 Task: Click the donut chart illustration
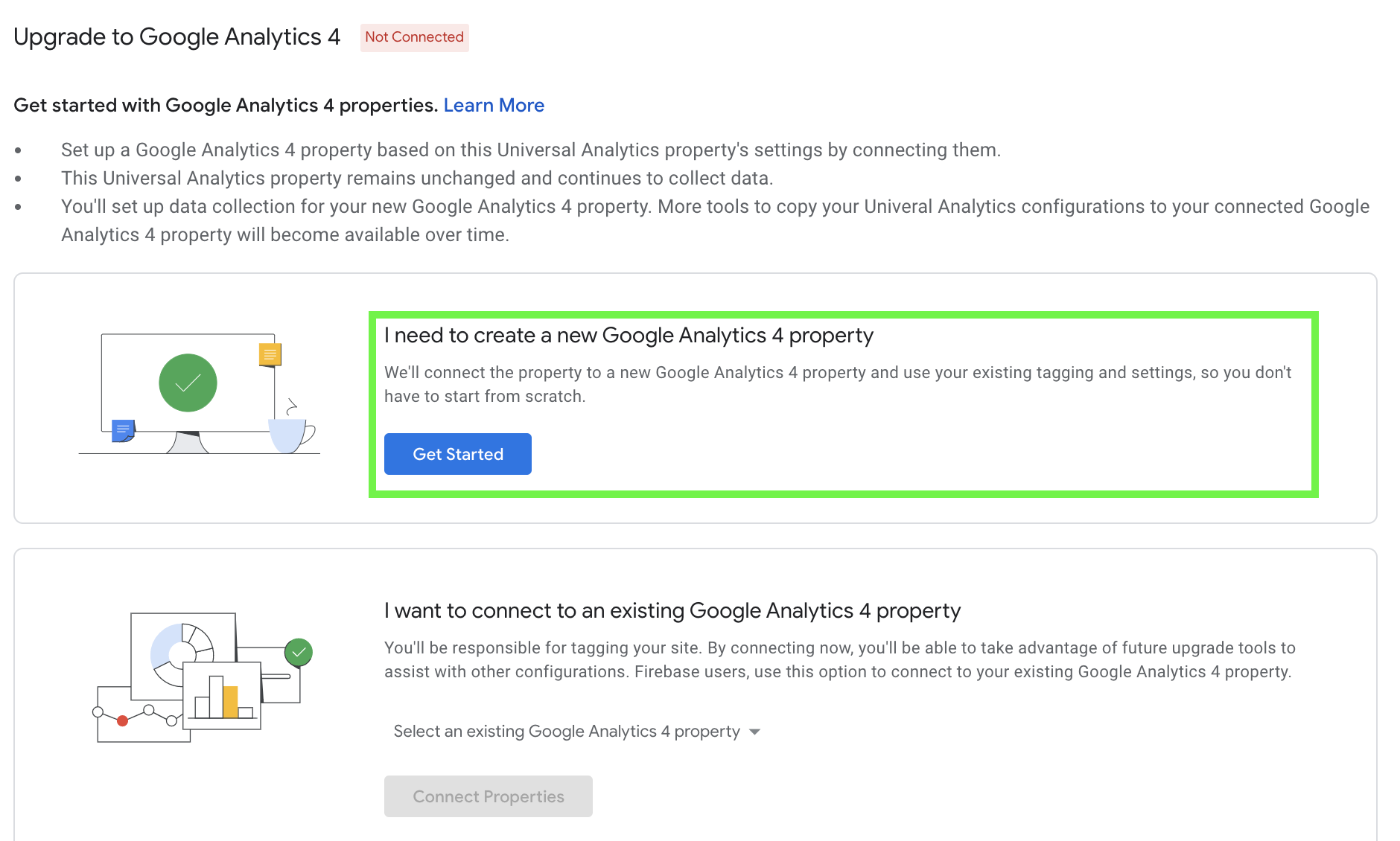tap(182, 653)
